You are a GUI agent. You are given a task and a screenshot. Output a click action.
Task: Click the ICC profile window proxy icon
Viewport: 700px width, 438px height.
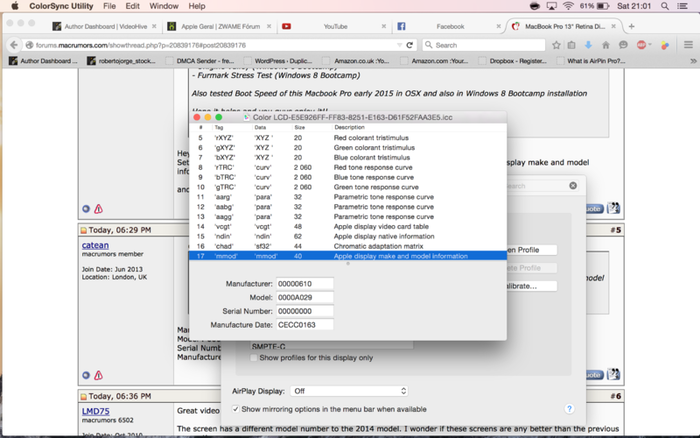click(x=246, y=117)
